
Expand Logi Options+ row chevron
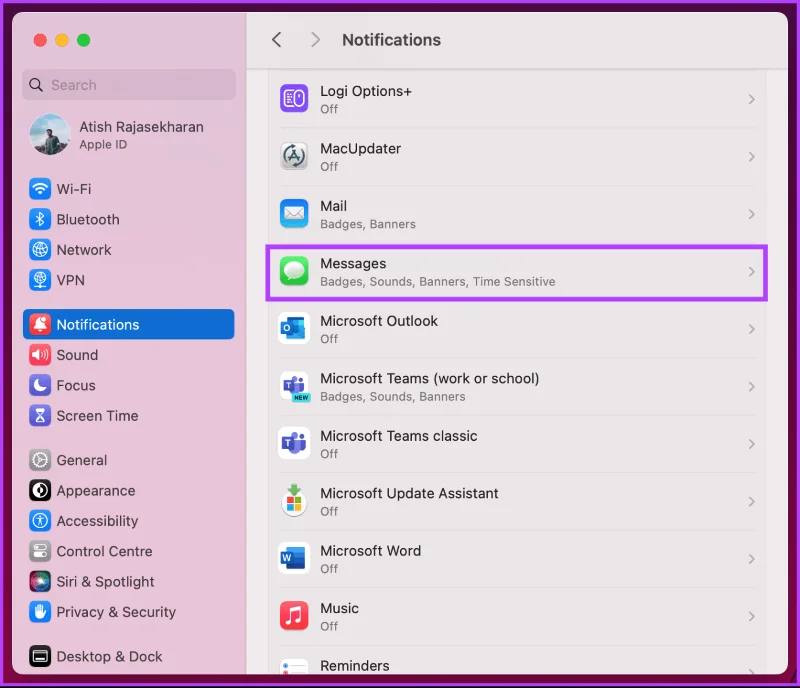pyautogui.click(x=752, y=99)
